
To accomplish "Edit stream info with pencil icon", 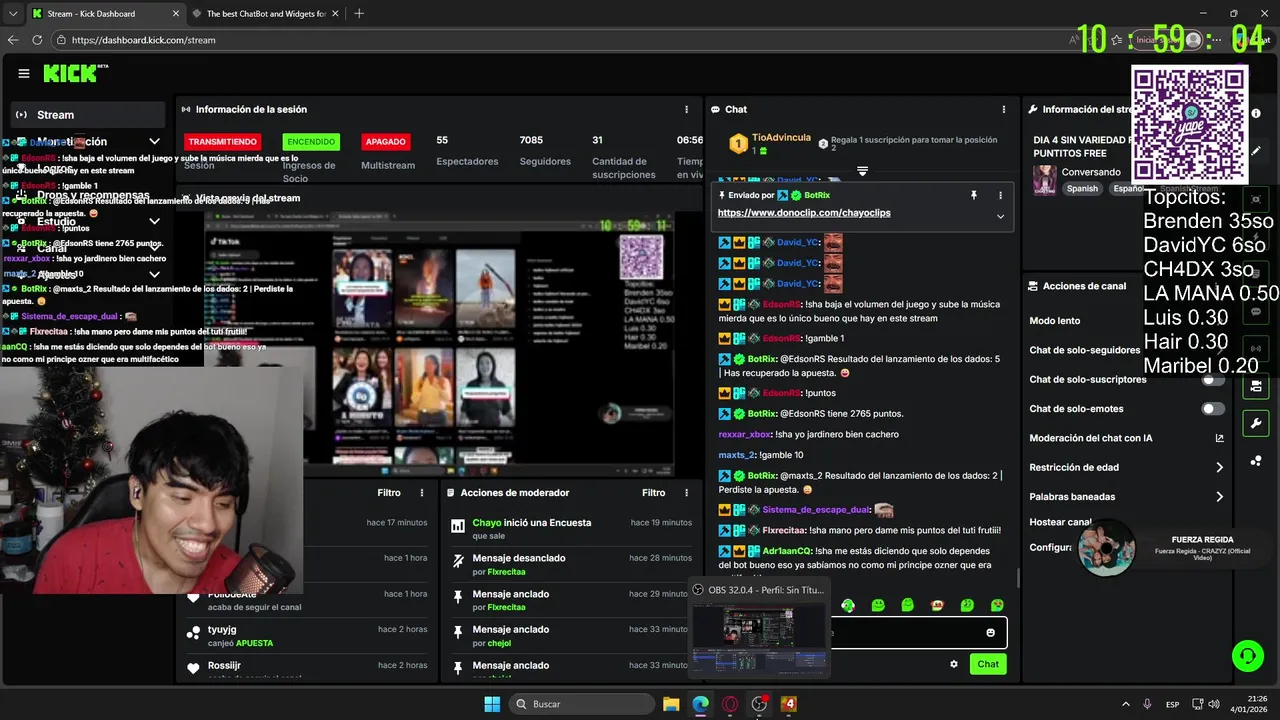I will (1256, 151).
